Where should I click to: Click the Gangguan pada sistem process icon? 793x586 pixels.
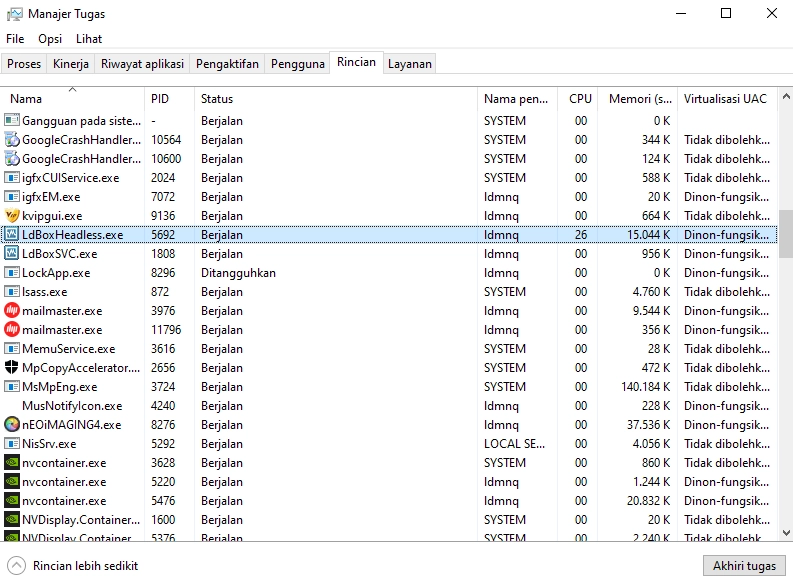(12, 120)
